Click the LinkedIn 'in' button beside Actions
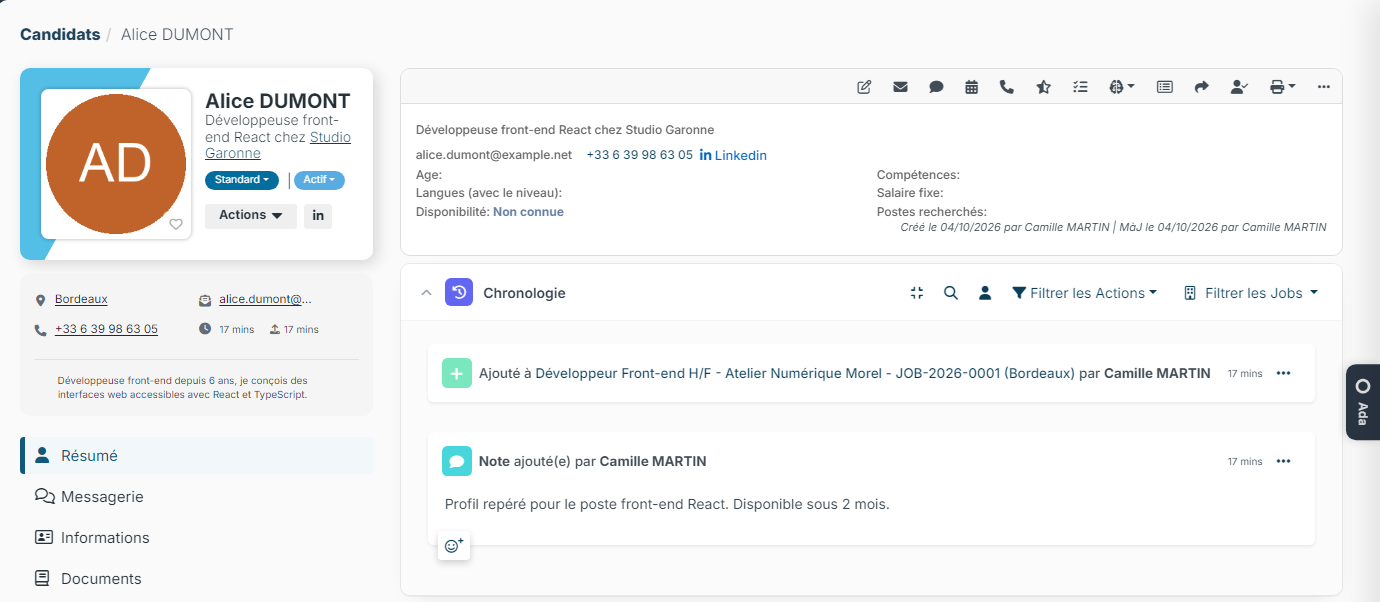This screenshot has height=602, width=1380. (318, 215)
